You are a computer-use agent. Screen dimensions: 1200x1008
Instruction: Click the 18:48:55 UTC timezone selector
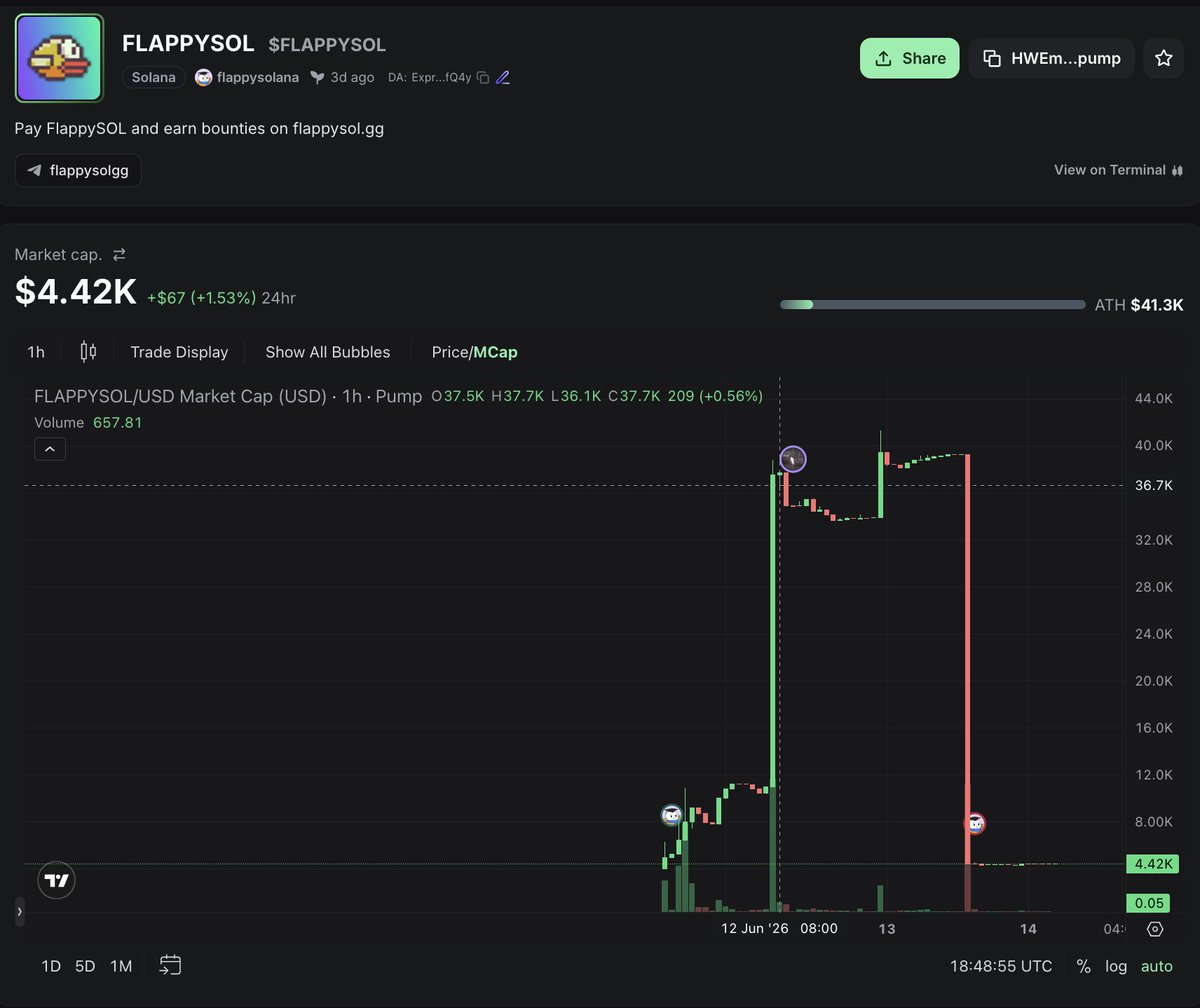1001,966
